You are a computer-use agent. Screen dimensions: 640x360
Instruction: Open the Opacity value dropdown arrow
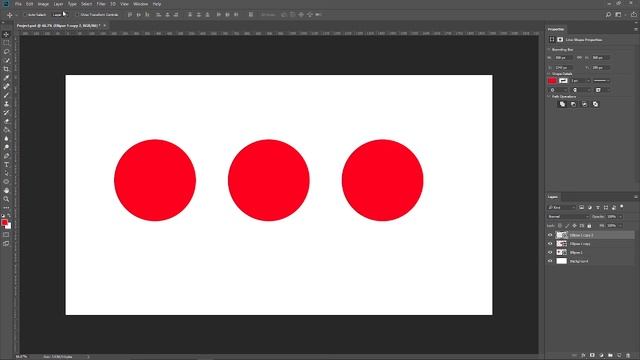621,217
